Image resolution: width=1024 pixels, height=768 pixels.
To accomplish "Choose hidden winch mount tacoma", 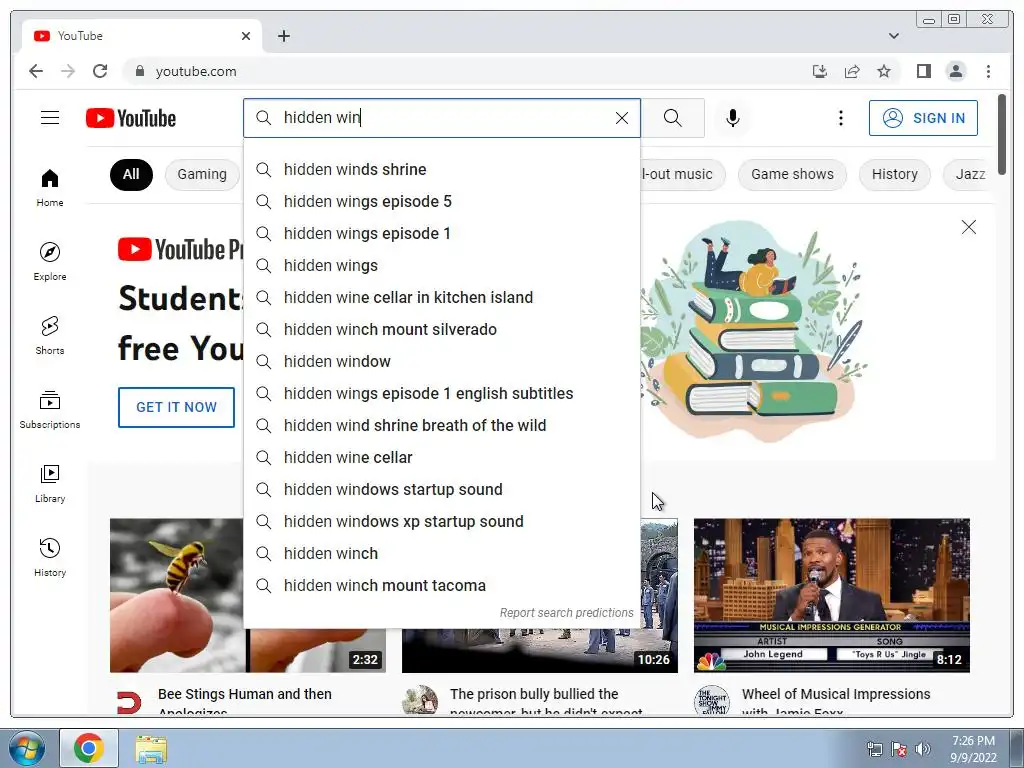I will [442, 585].
